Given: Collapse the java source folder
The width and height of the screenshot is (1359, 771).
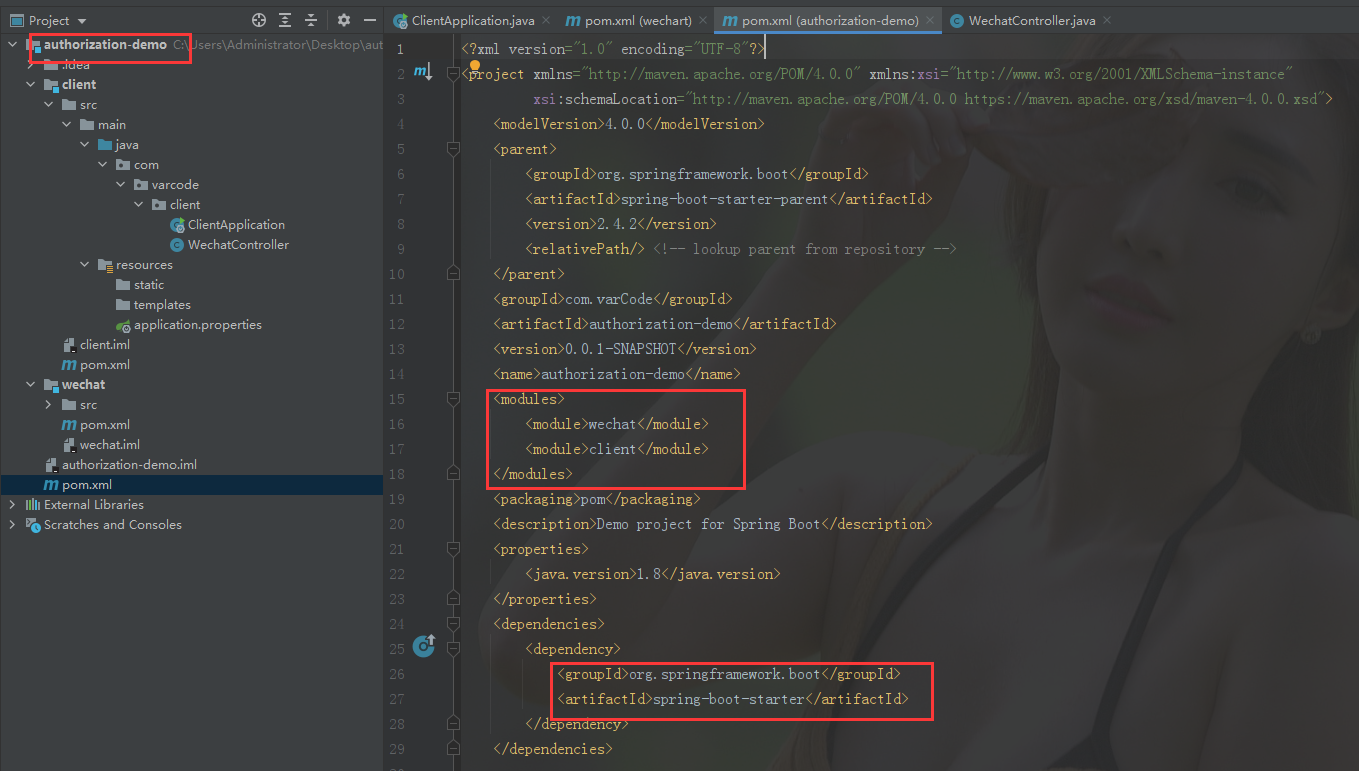Looking at the screenshot, I should 85,145.
